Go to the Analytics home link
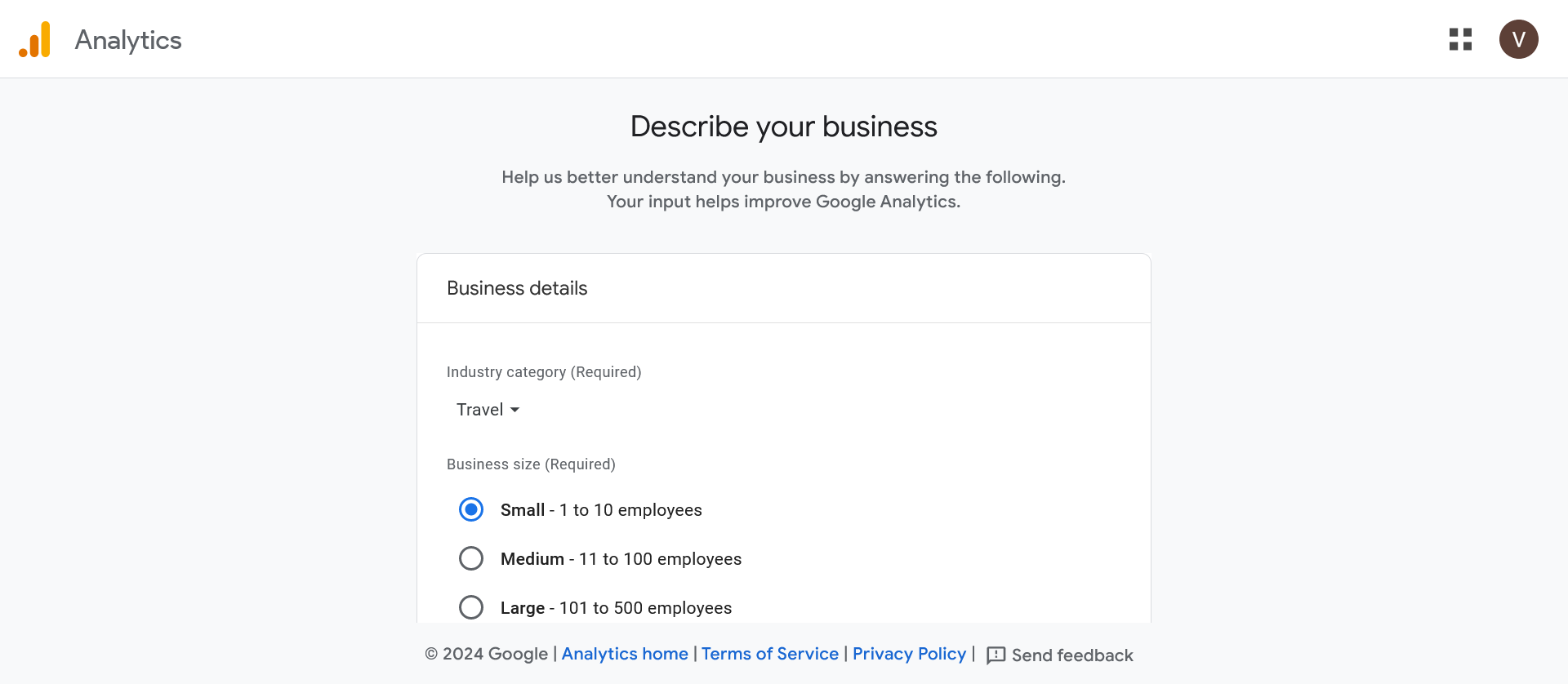This screenshot has height=684, width=1568. (x=625, y=654)
